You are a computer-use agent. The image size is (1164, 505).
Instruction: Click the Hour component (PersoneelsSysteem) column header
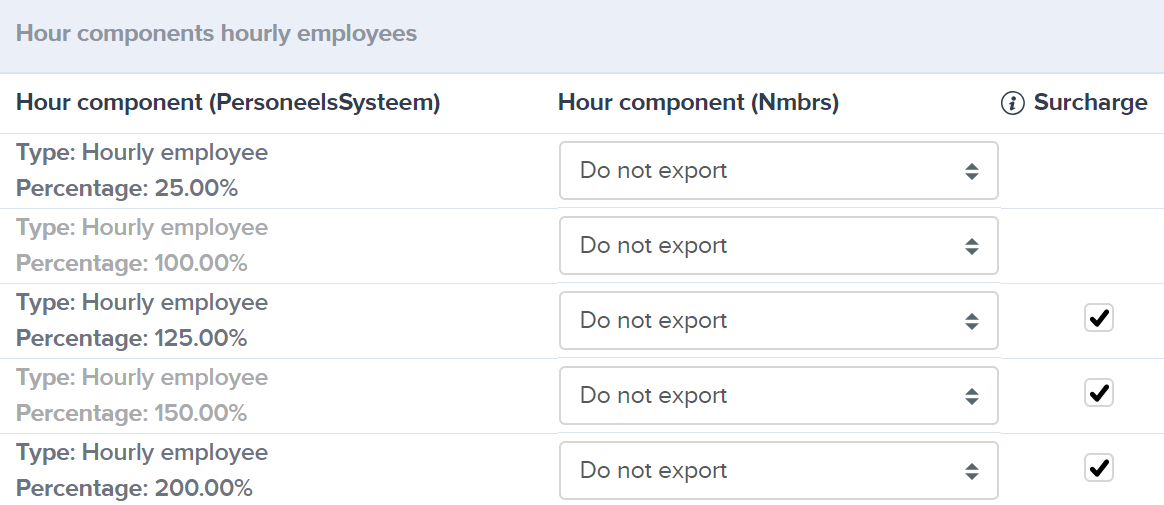pyautogui.click(x=228, y=103)
